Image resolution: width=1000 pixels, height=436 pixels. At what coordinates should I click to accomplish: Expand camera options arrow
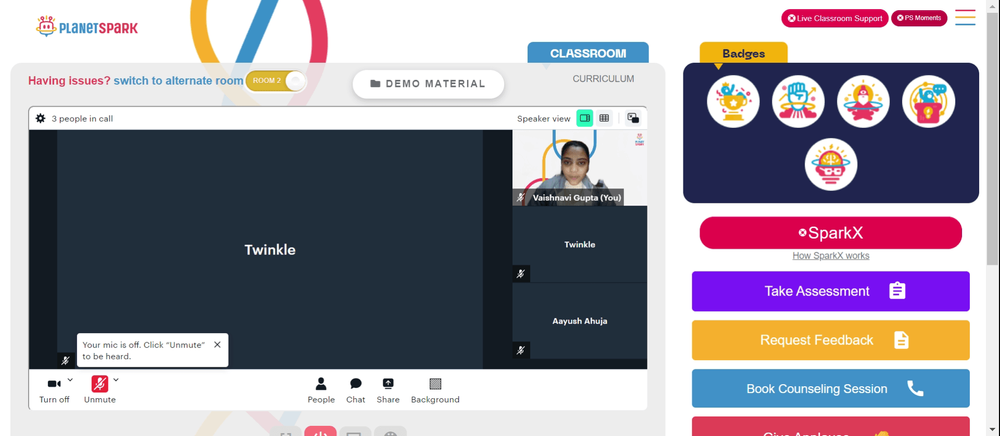pos(70,380)
